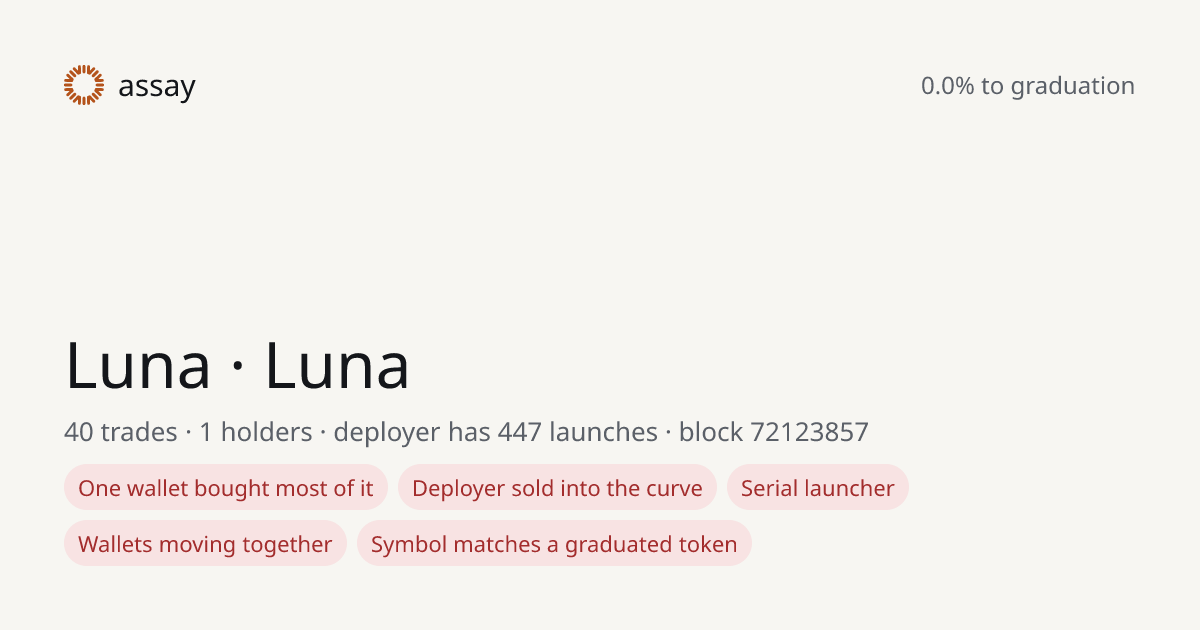Open the Wallets moving together tag
The width and height of the screenshot is (1200, 630).
(x=205, y=544)
